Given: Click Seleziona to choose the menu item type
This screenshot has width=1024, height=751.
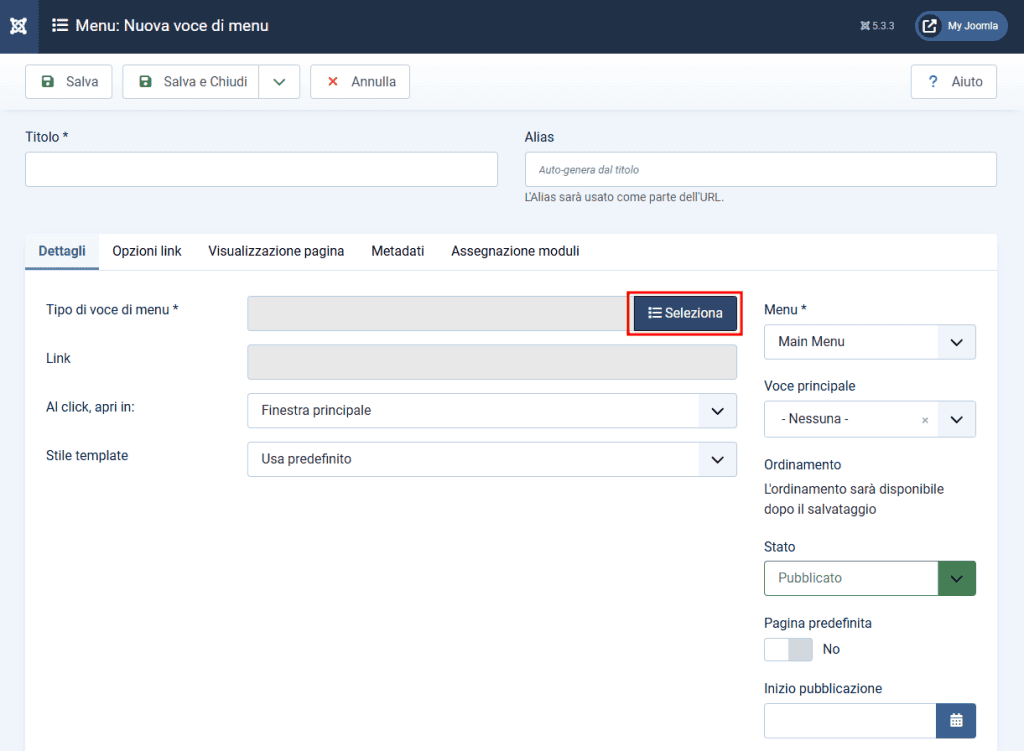Looking at the screenshot, I should click(x=685, y=312).
